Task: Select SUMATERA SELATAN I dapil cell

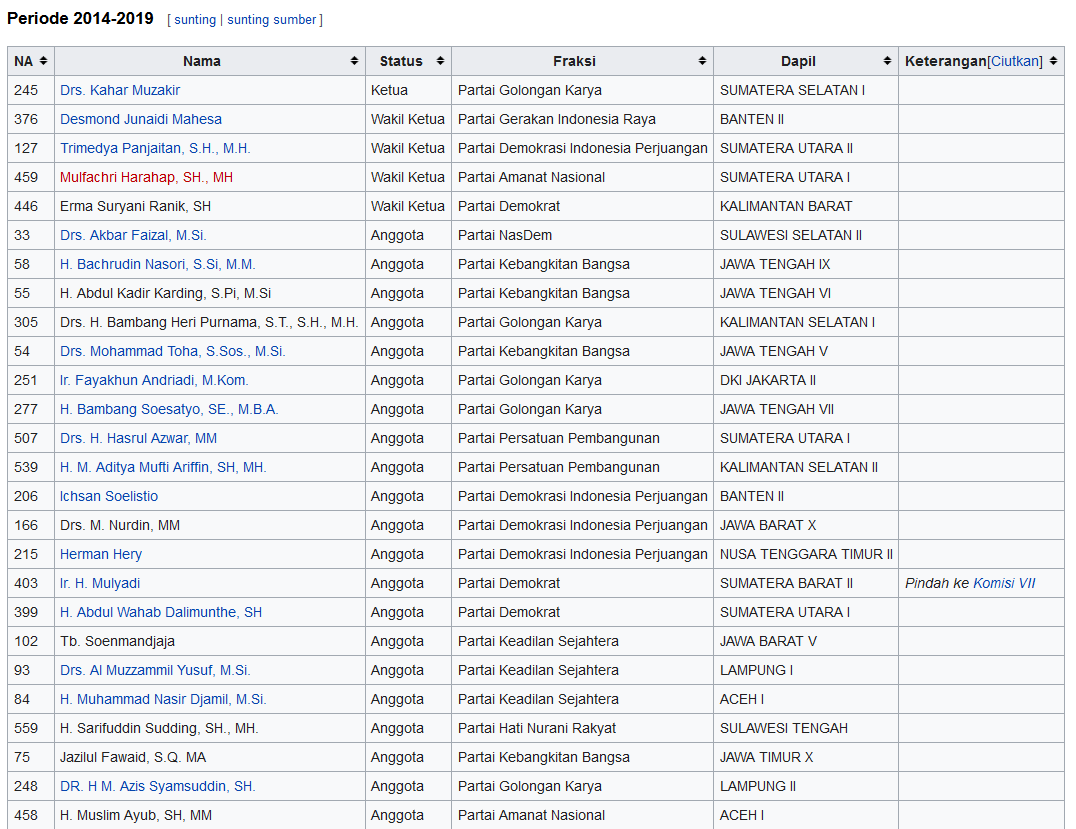Action: point(806,90)
